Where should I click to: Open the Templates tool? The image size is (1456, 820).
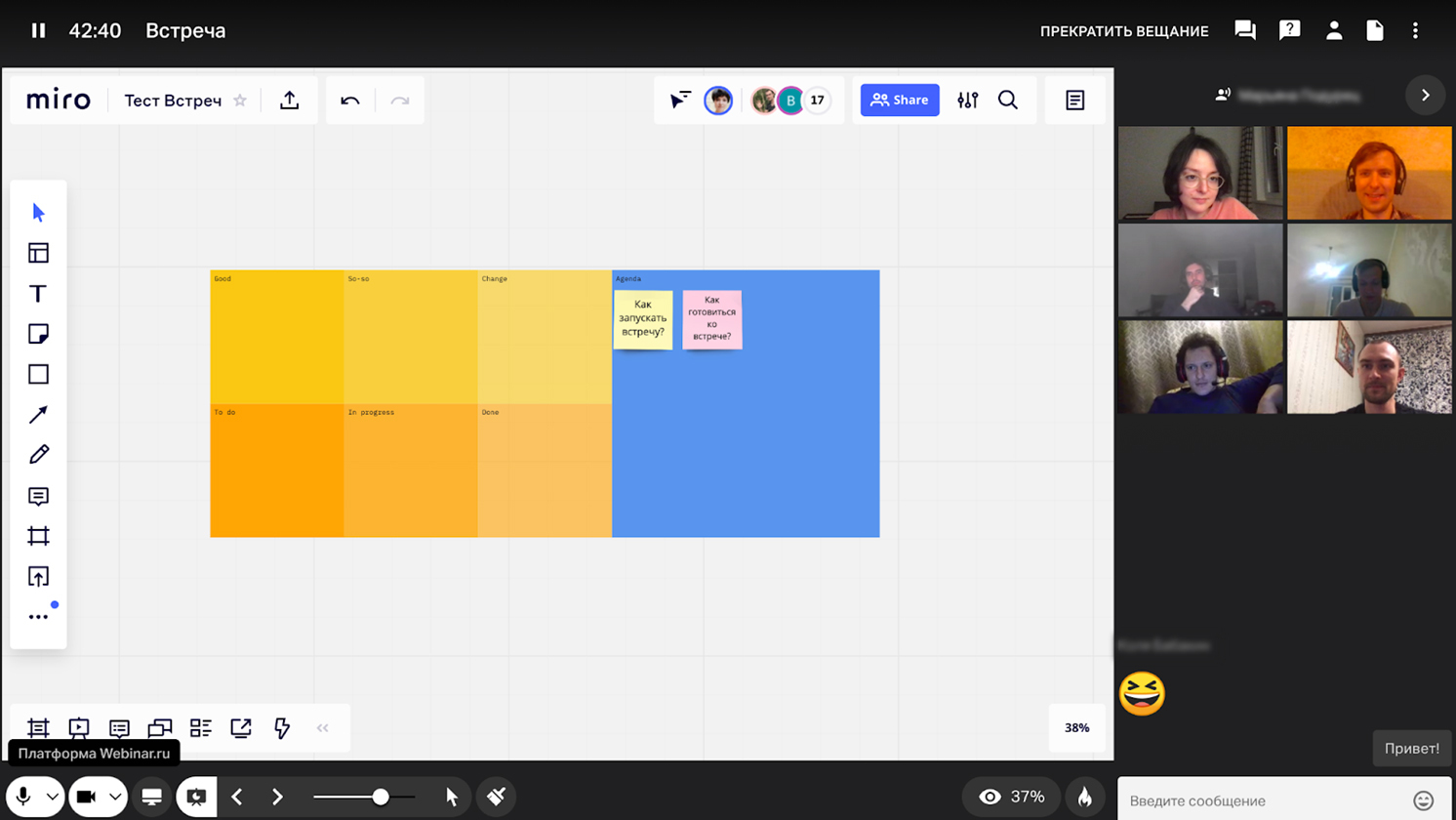(x=38, y=253)
